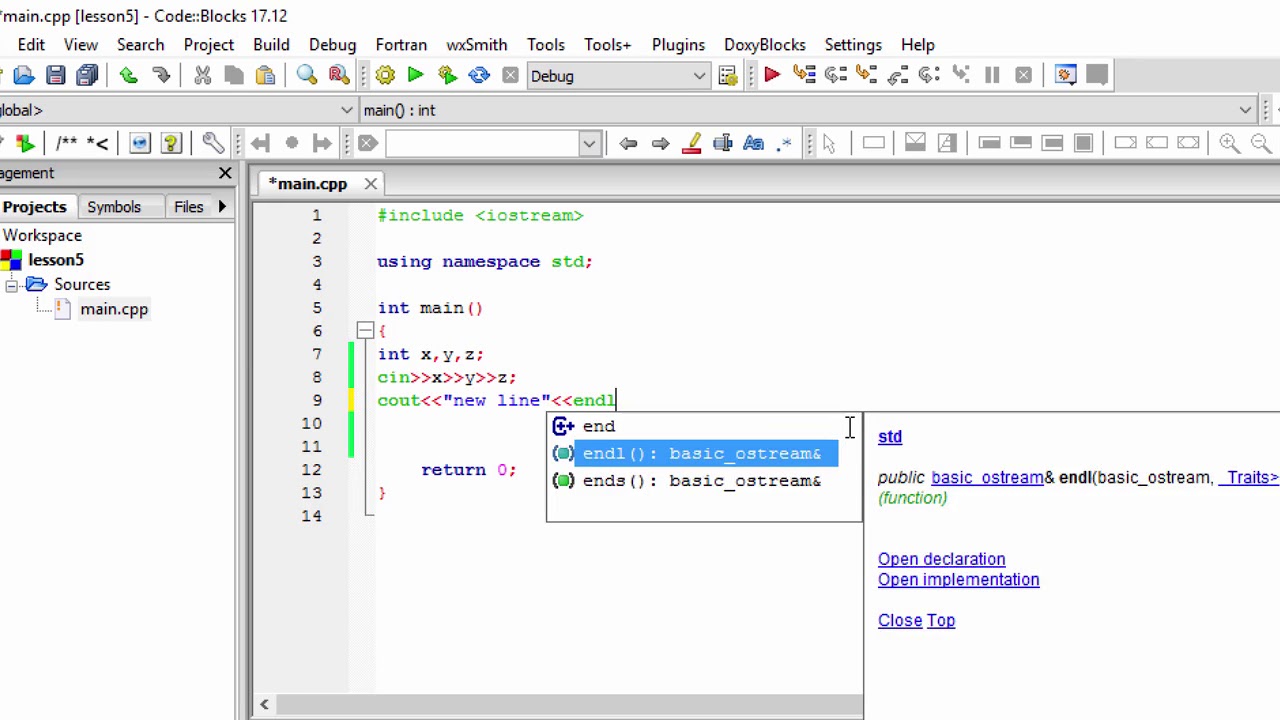1280x720 pixels.
Task: Save the current file using the floppy icon
Action: coord(56,75)
